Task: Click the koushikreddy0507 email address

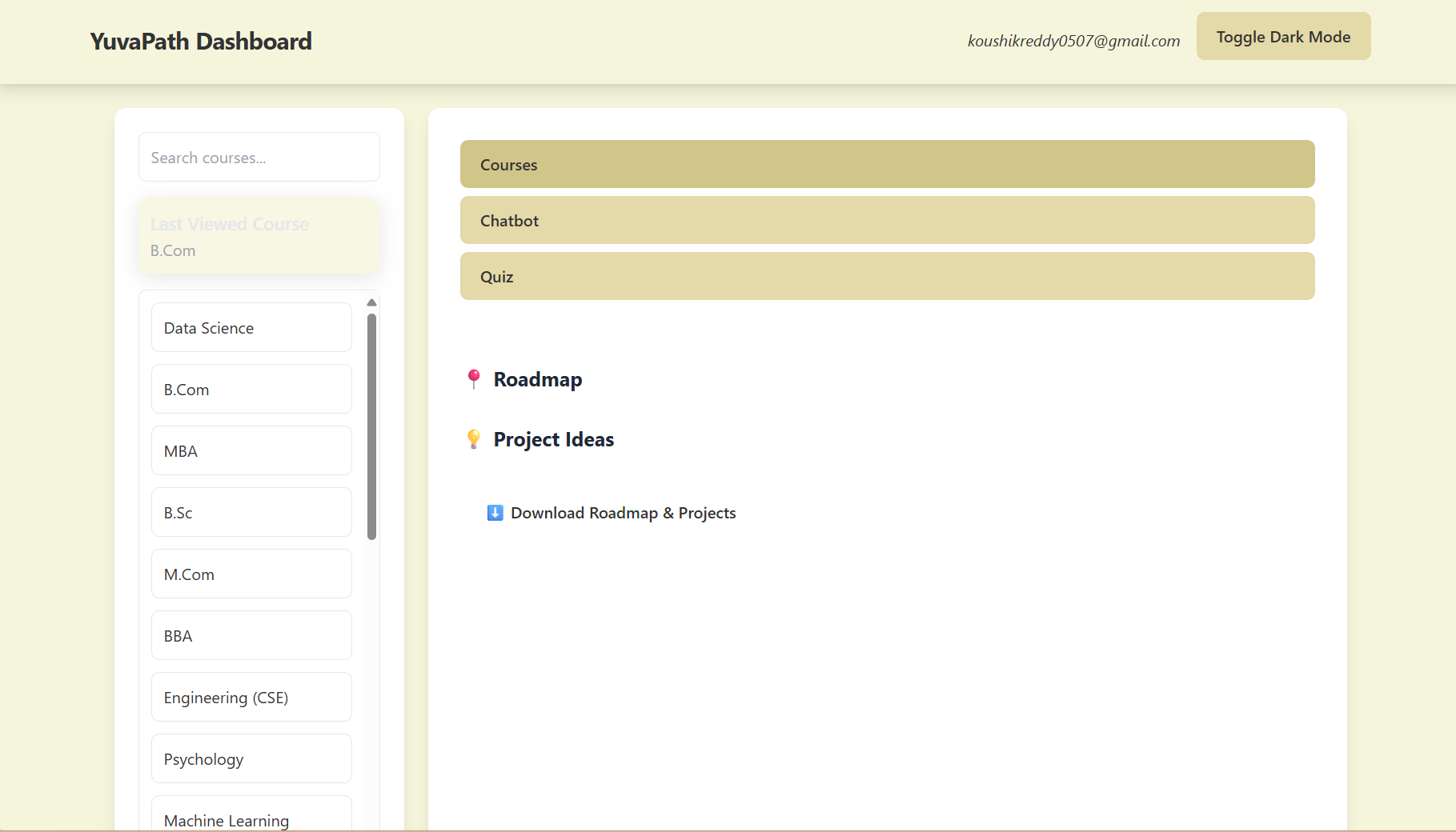Action: 1073,41
